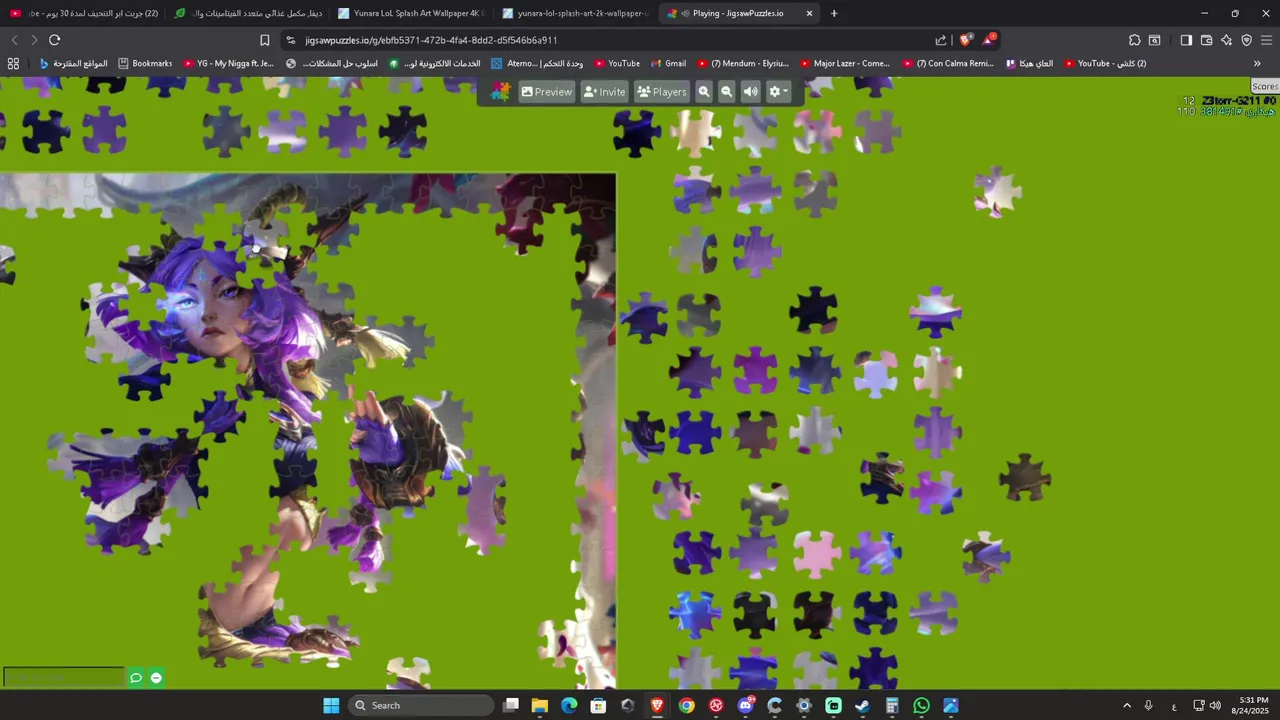Close the Playing - JigsawPuzzles.io tab

click(x=809, y=13)
